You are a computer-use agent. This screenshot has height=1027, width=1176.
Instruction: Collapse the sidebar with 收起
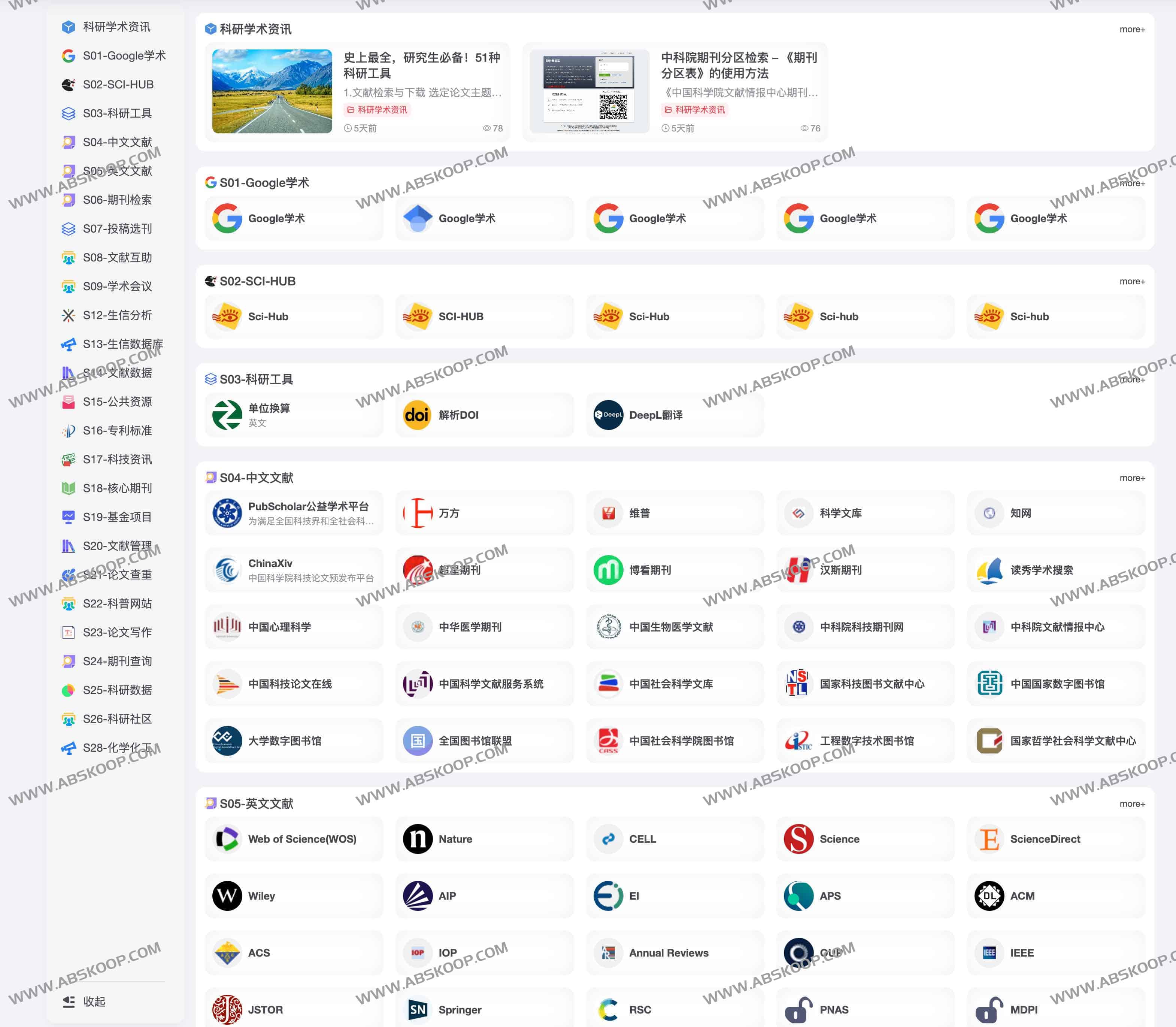tap(84, 1001)
